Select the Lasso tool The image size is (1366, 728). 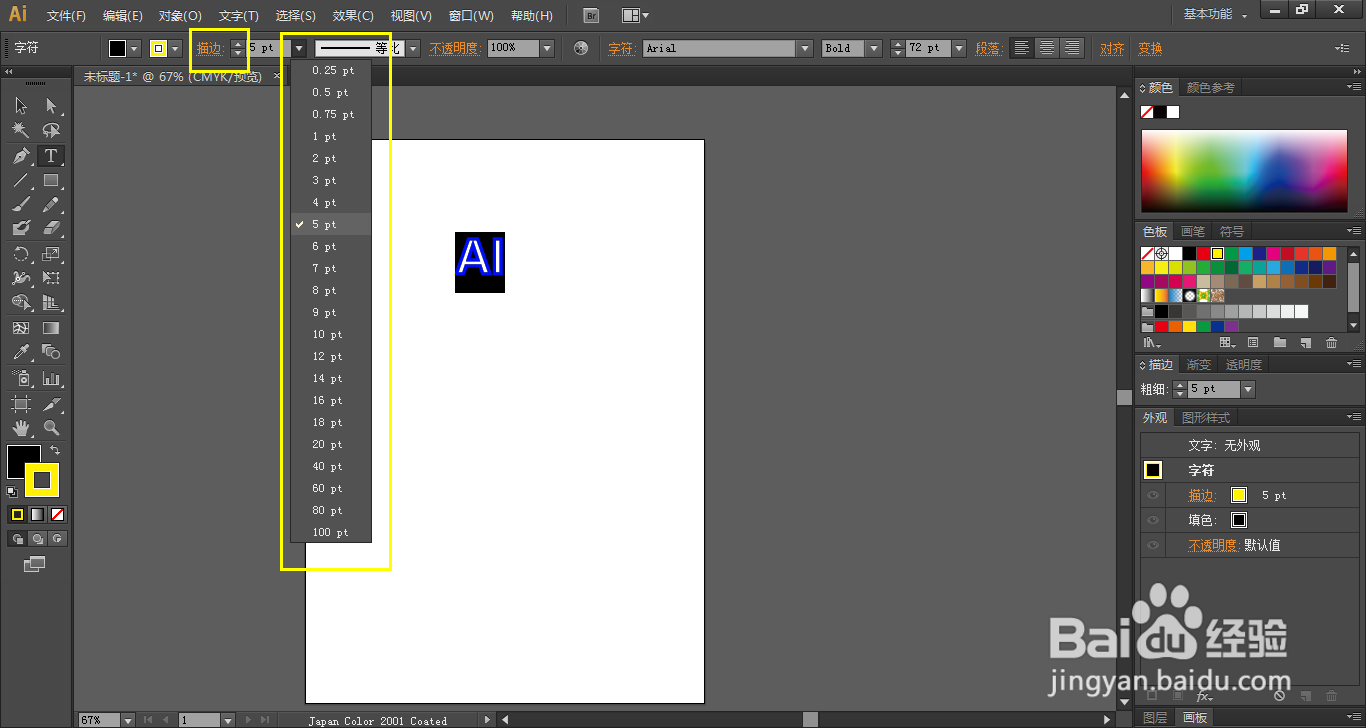click(51, 131)
